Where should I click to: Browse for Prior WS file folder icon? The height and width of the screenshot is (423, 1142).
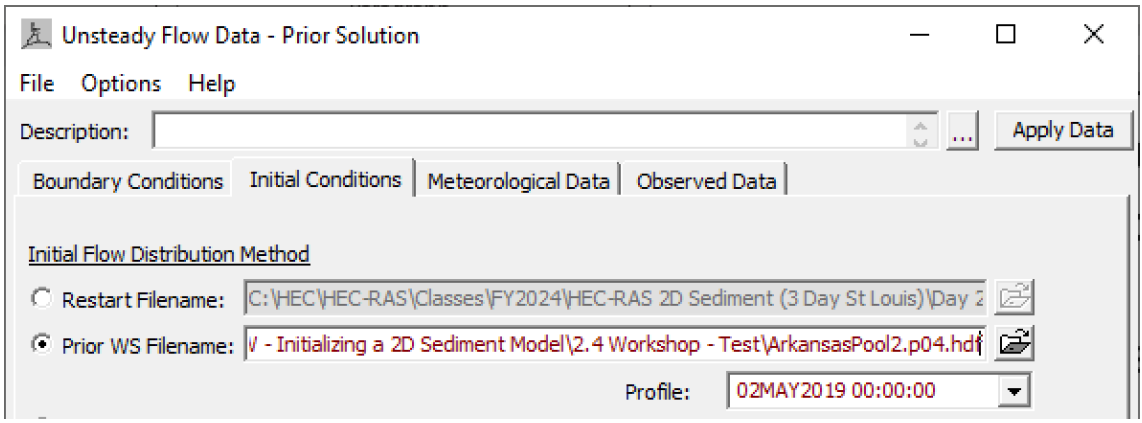[1014, 342]
